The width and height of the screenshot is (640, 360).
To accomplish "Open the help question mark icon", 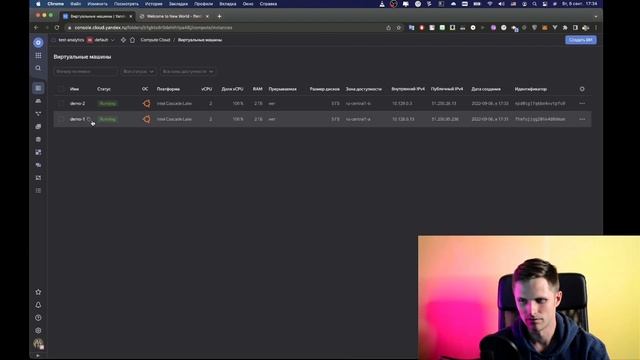I will click(38, 318).
